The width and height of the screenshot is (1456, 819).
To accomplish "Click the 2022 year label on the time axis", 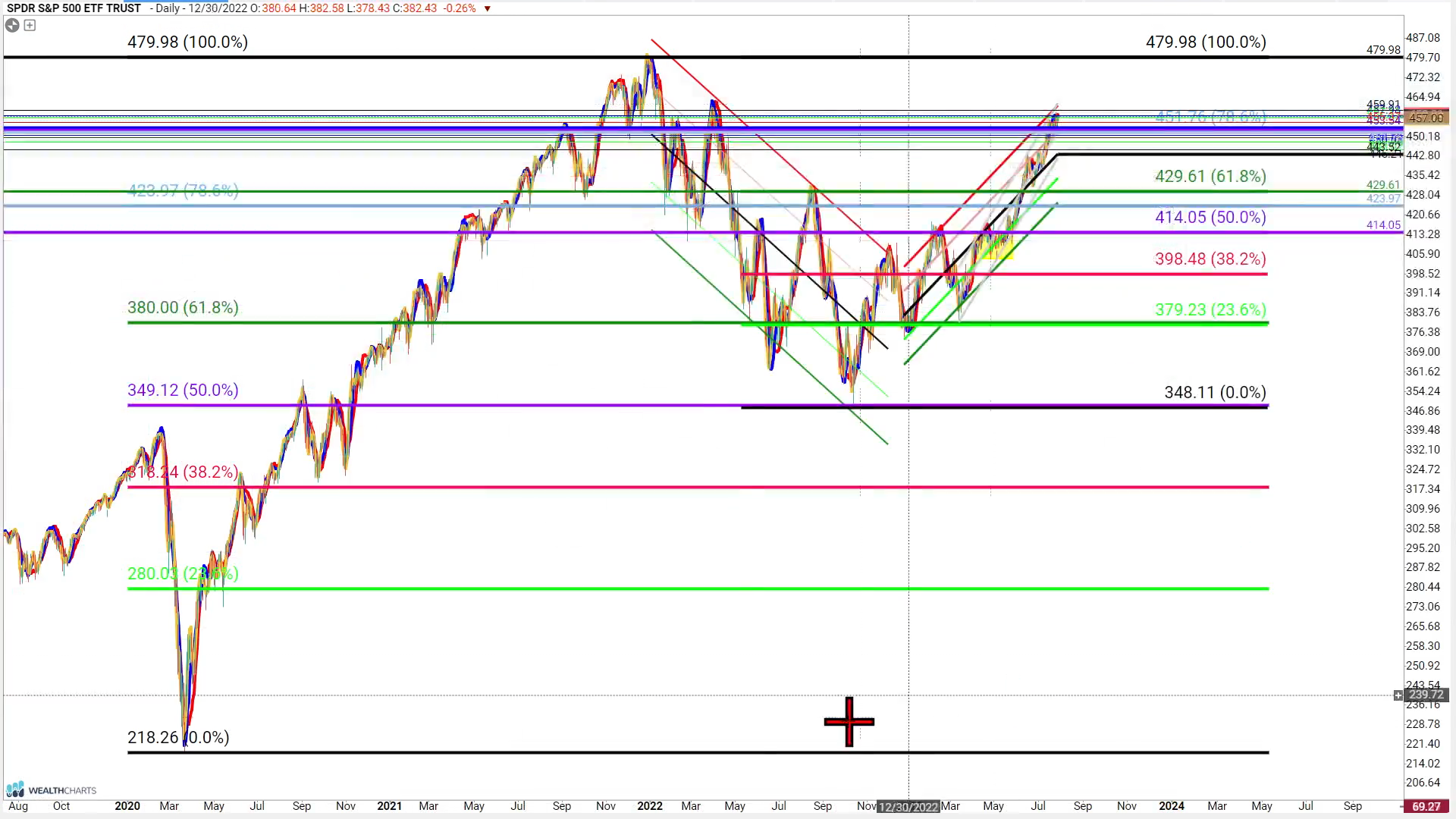I will point(650,806).
